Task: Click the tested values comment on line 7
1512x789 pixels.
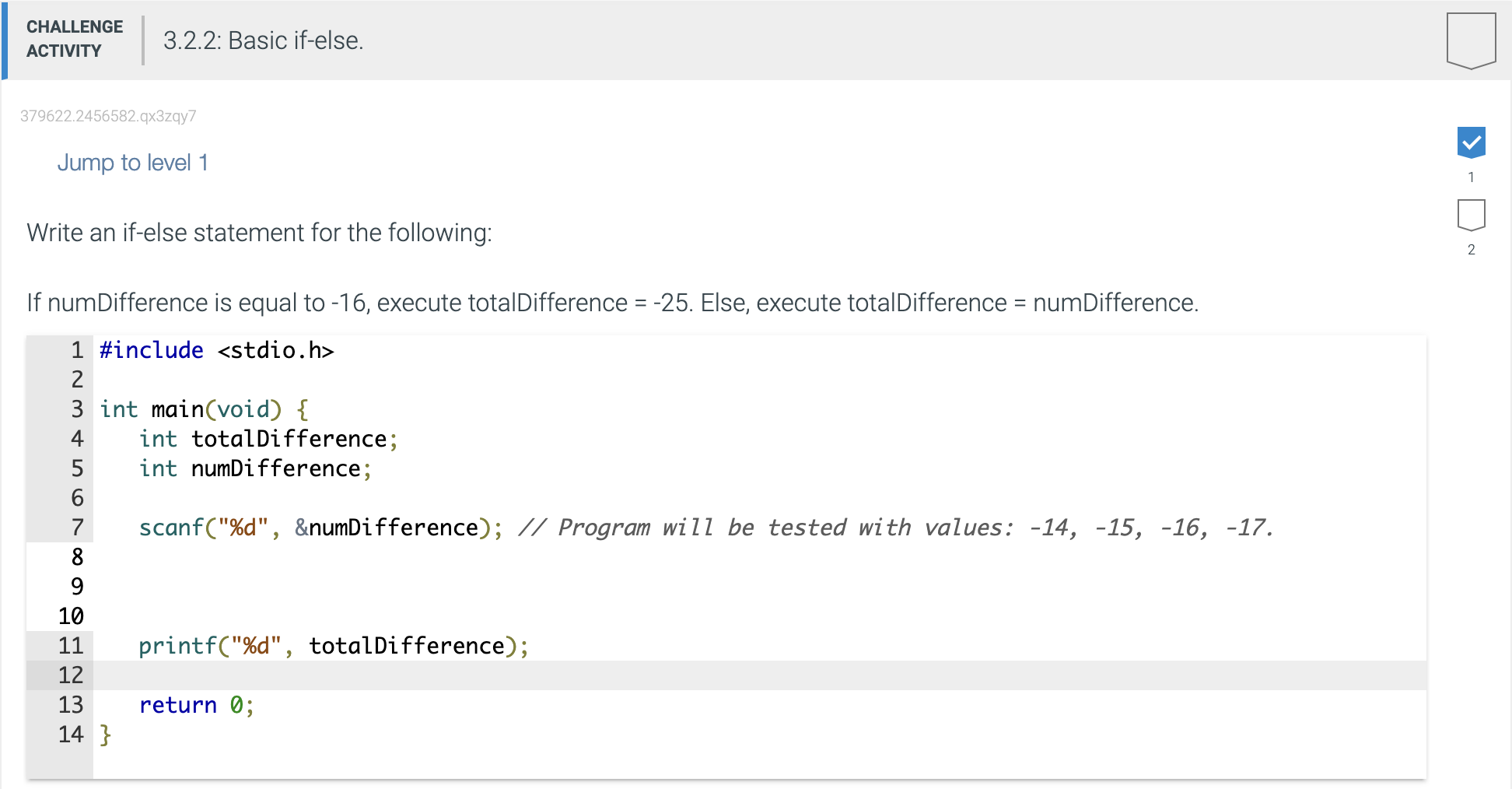Action: (x=895, y=528)
